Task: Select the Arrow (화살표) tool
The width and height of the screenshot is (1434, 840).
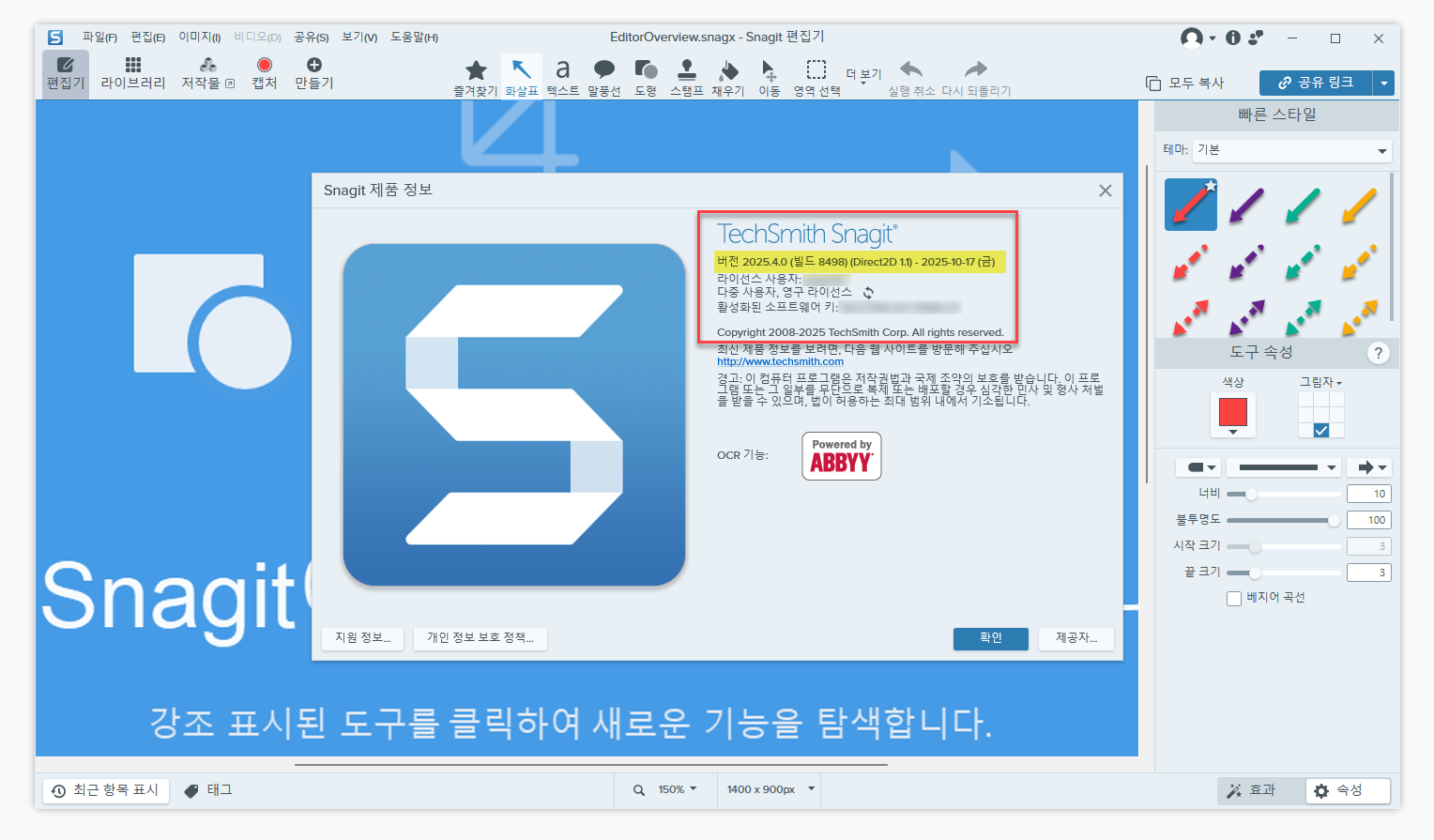Action: (x=522, y=77)
